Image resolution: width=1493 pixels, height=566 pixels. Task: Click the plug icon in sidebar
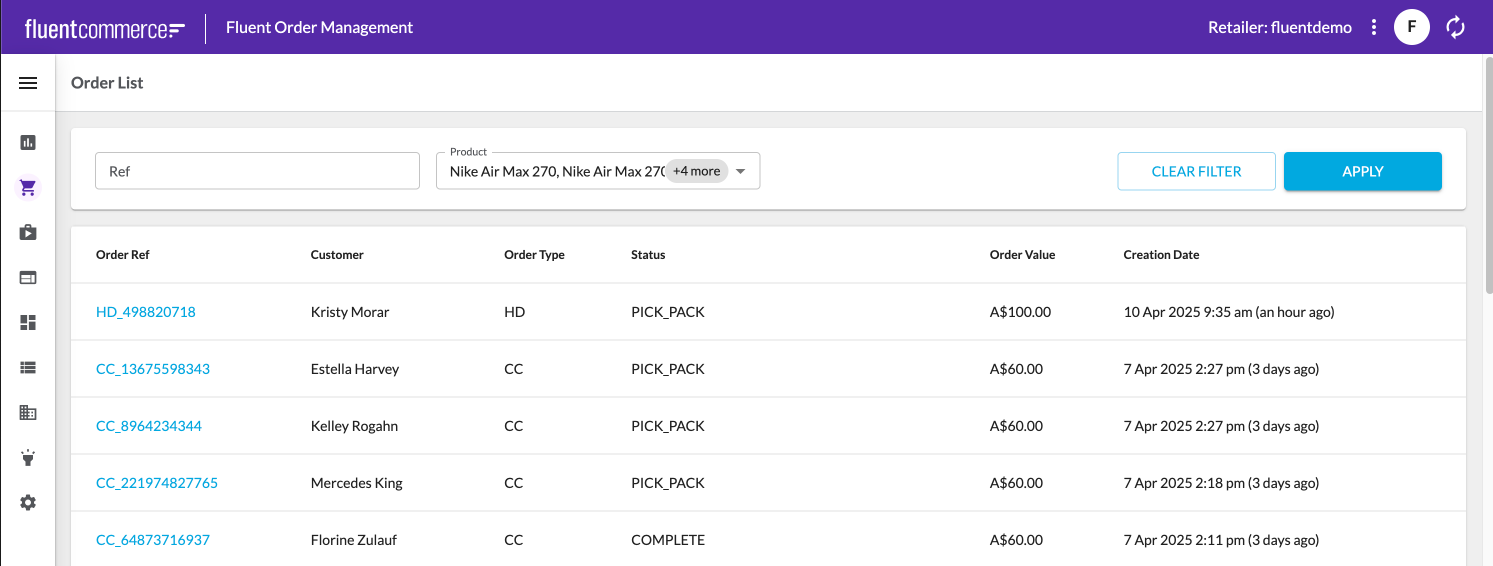28,457
